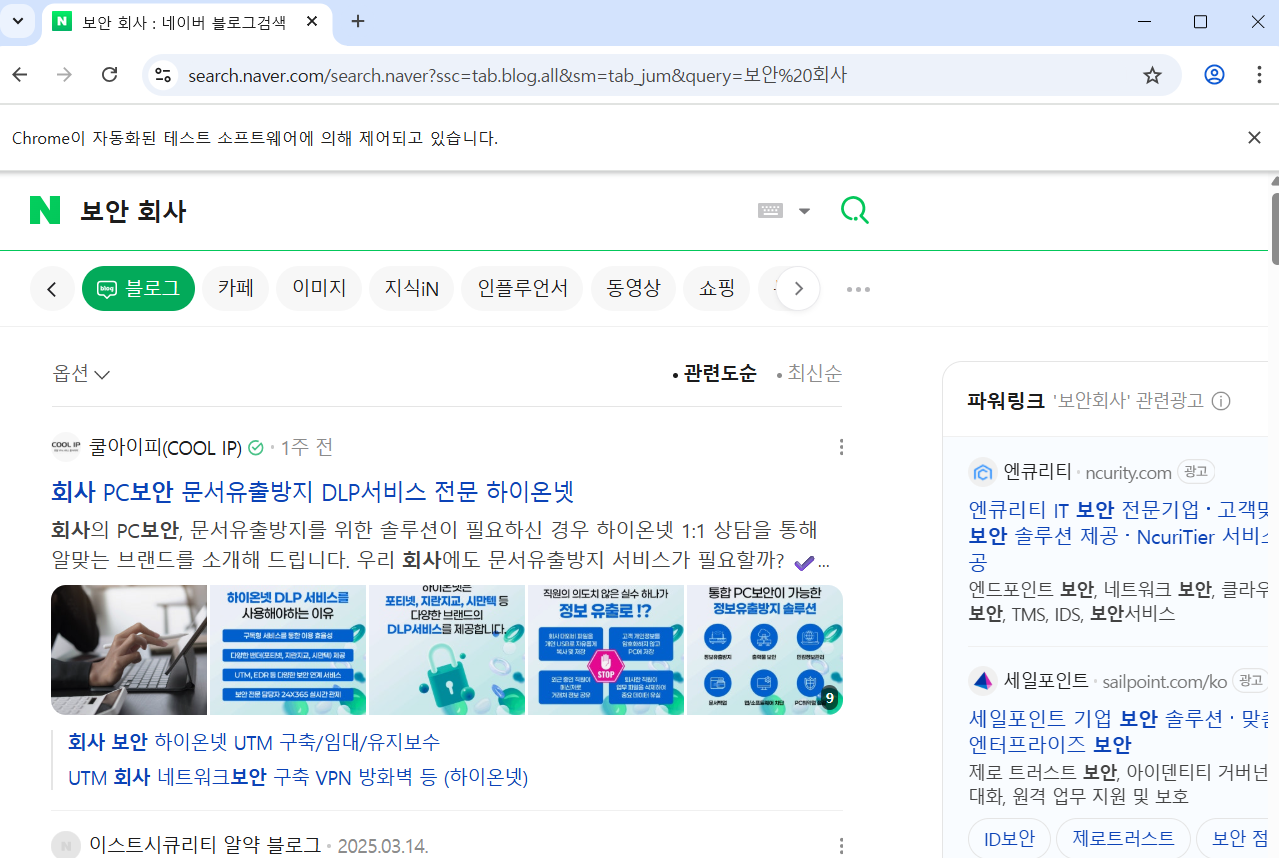Open the first laptop typing thumbnail
The width and height of the screenshot is (1279, 858).
click(129, 650)
